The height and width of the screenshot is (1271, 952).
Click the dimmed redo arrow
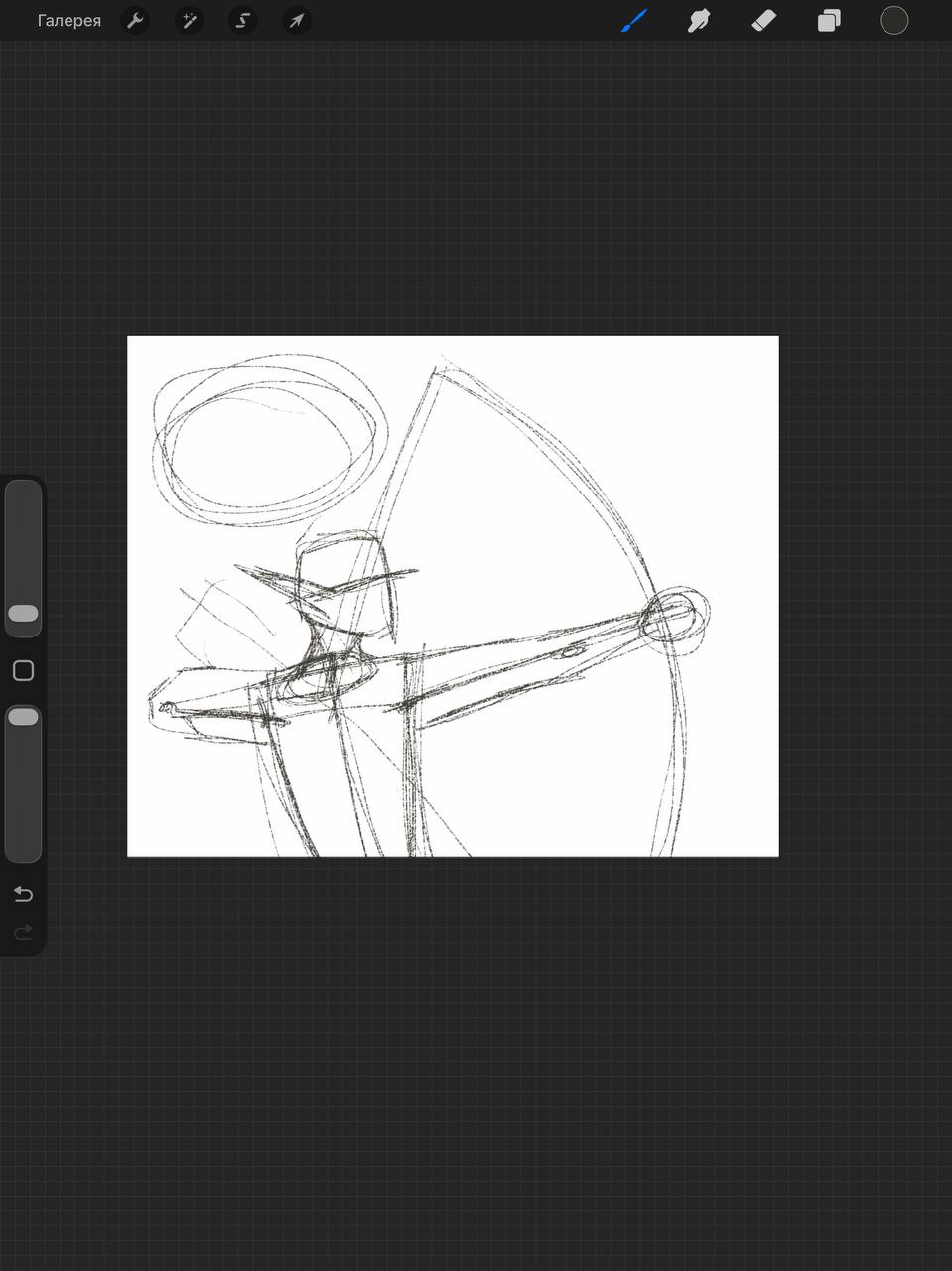point(23,932)
